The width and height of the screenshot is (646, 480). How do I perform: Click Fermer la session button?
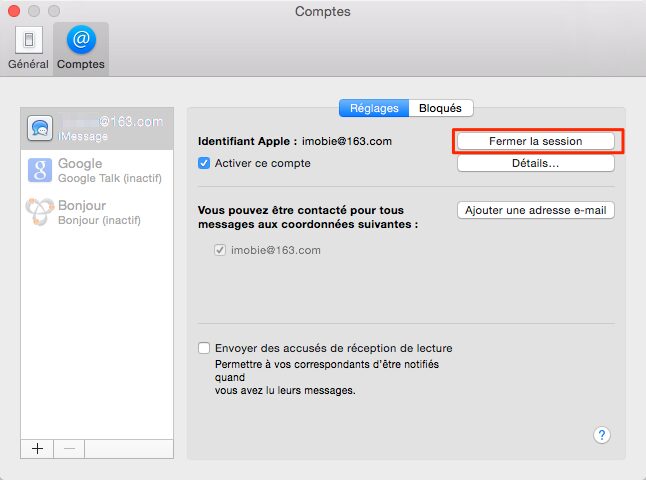(x=536, y=141)
